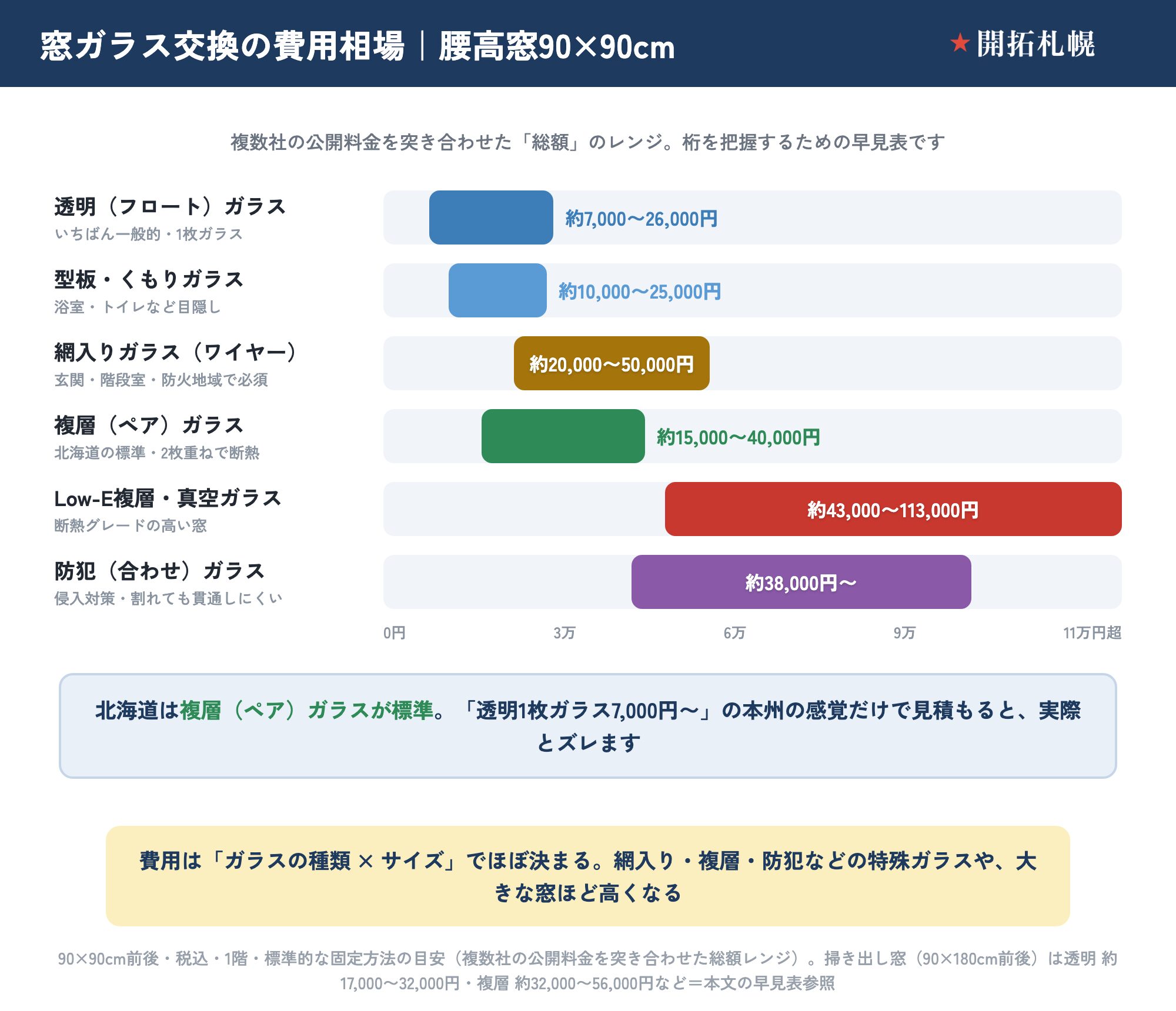Click the note 浴室・トイレなど目隠し
The height and width of the screenshot is (1011, 1176).
pyautogui.click(x=138, y=307)
